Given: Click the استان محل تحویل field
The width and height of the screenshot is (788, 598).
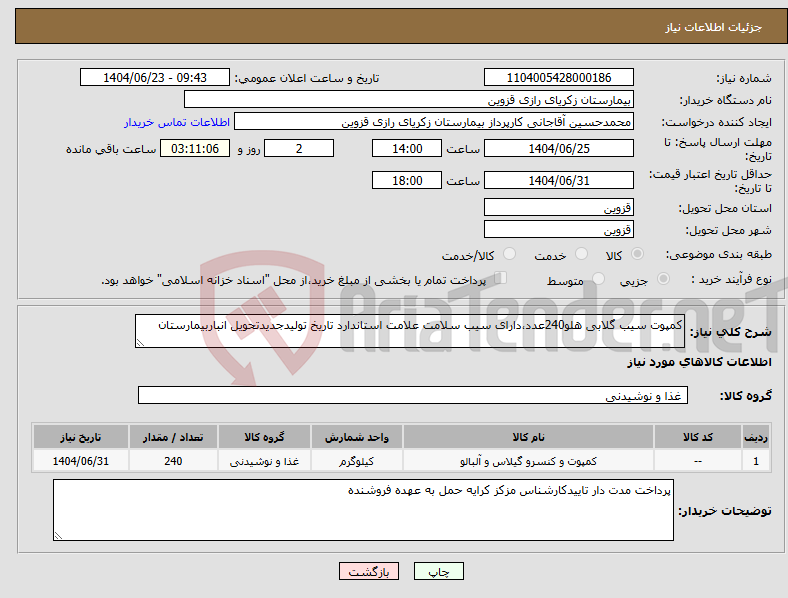Looking at the screenshot, I should pyautogui.click(x=559, y=207).
